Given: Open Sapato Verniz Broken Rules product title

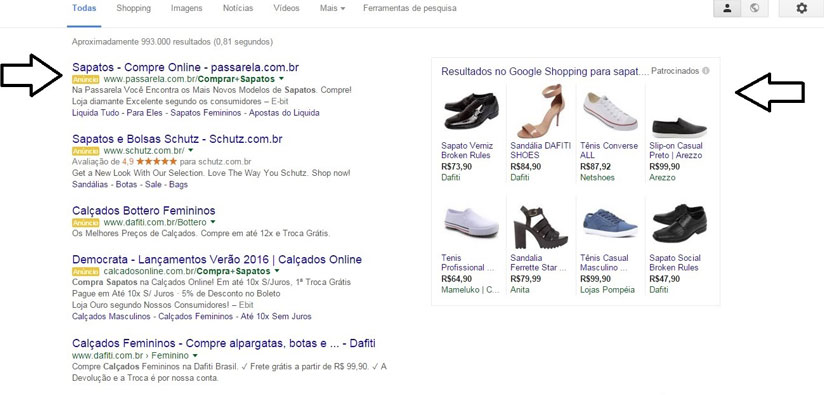Looking at the screenshot, I should tap(466, 151).
